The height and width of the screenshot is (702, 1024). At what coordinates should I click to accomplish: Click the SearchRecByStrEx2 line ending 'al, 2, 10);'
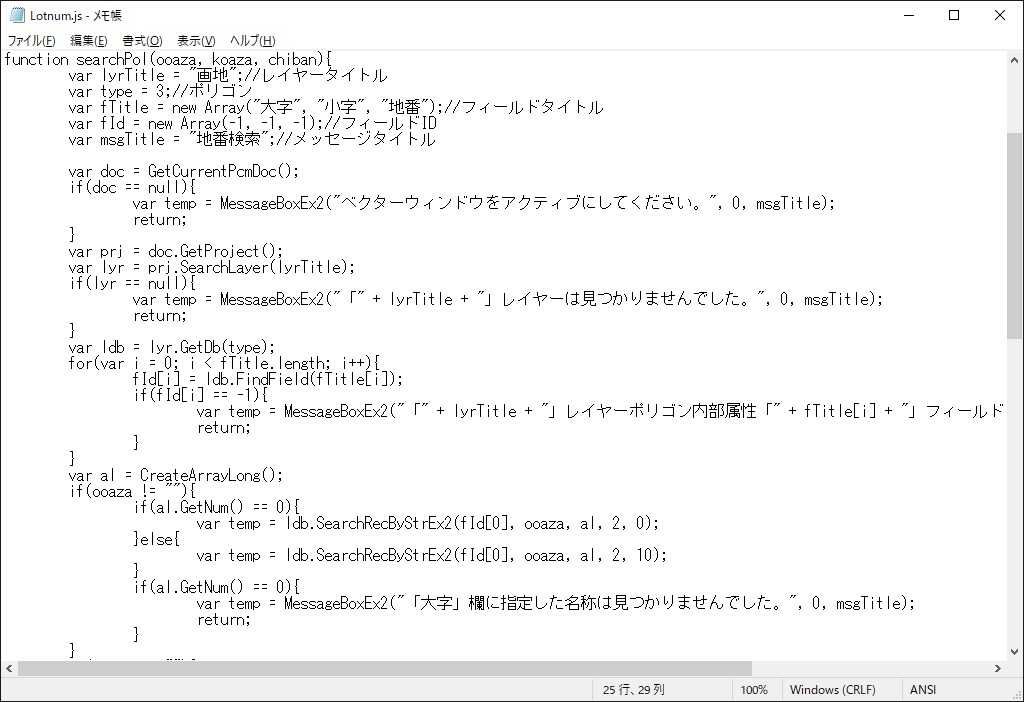[x=432, y=555]
